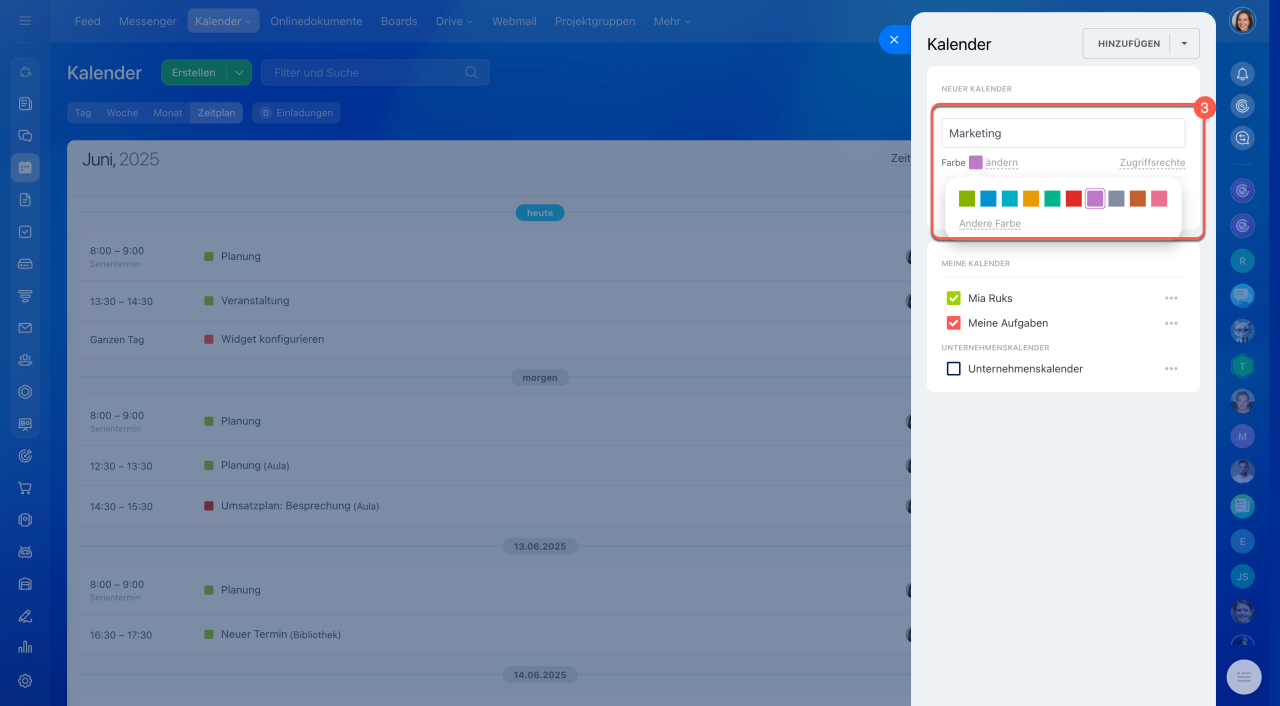This screenshot has height=706, width=1280.
Task: Open the hamburger menu at top left
Action: coord(25,21)
